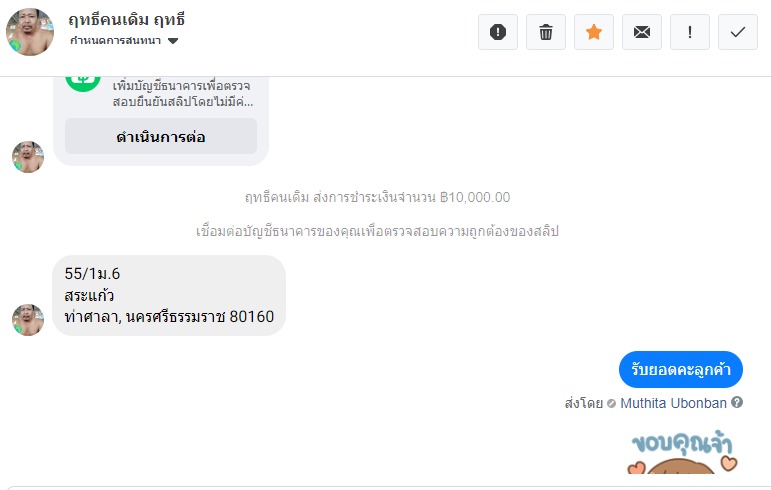This screenshot has height=490, width=771.
Task: Mark conversation as spam with octagon icon
Action: click(498, 32)
